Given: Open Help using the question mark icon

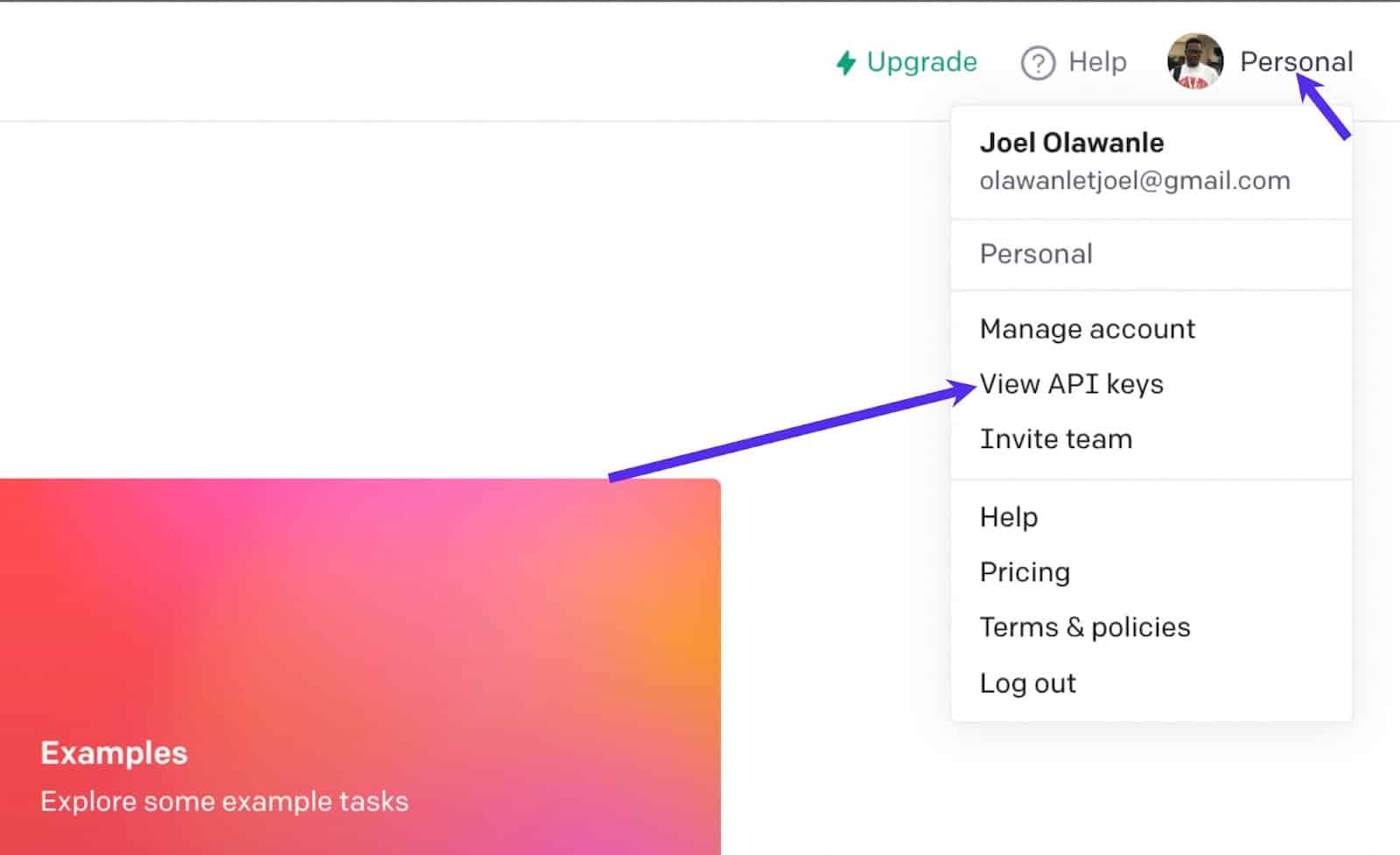Looking at the screenshot, I should tap(1037, 62).
